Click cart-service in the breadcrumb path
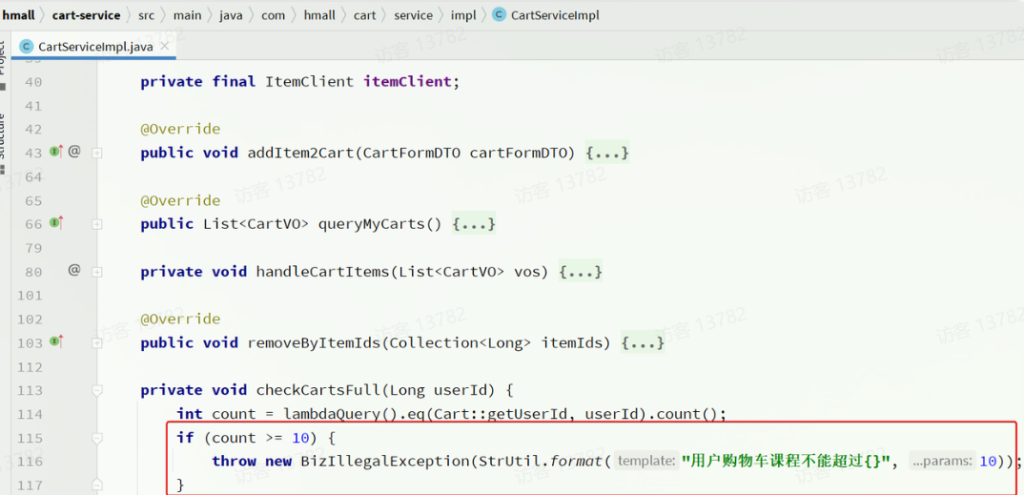The height and width of the screenshot is (495, 1024). point(87,15)
